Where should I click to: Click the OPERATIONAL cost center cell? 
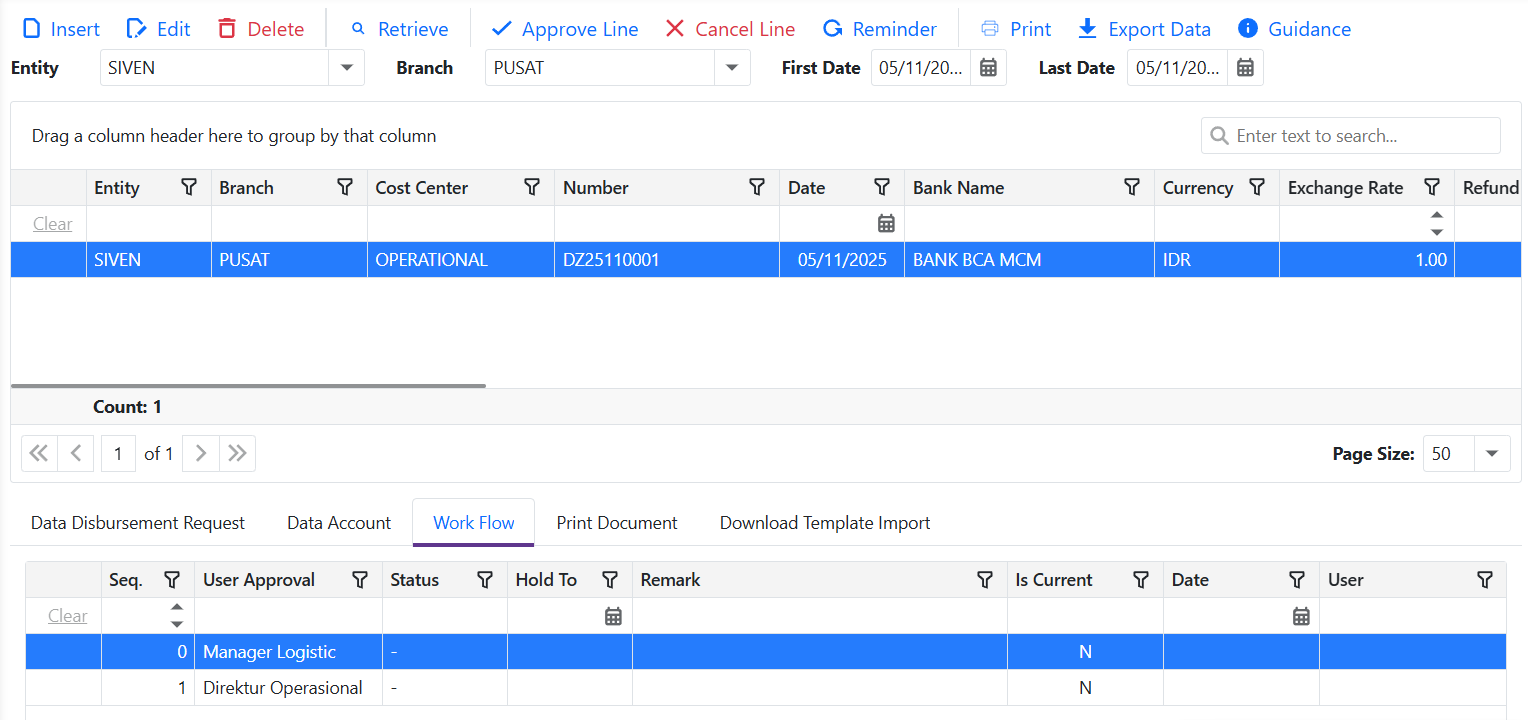pyautogui.click(x=461, y=260)
